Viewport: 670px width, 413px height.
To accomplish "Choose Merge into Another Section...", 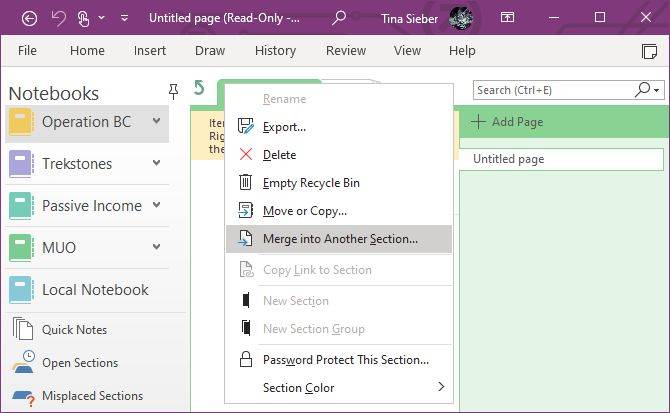I will point(338,239).
